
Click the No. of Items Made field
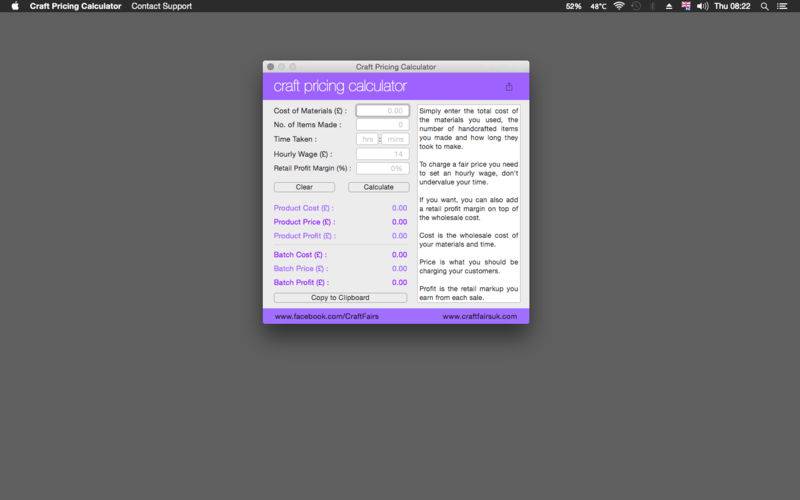click(x=382, y=125)
